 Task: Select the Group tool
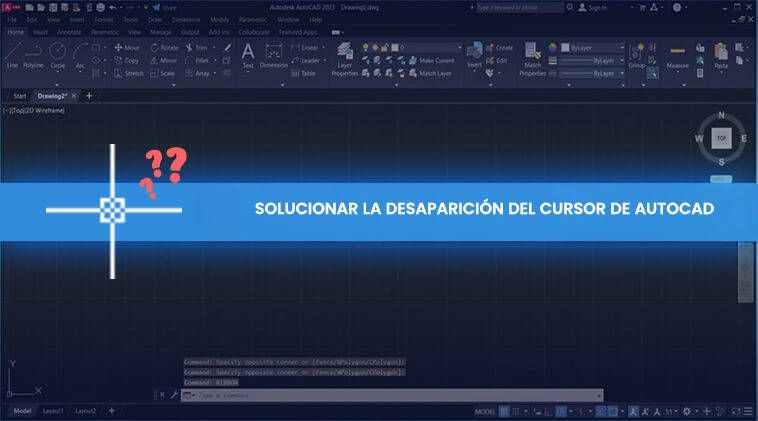(x=637, y=56)
